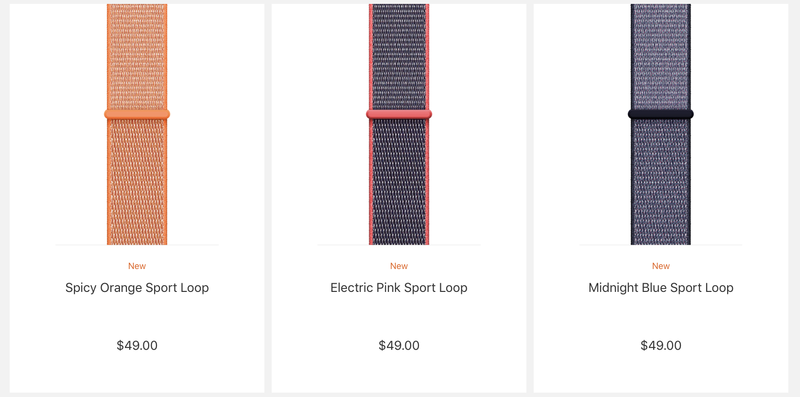
Task: Click empty space below the Midnight Blue price
Action: (x=661, y=374)
